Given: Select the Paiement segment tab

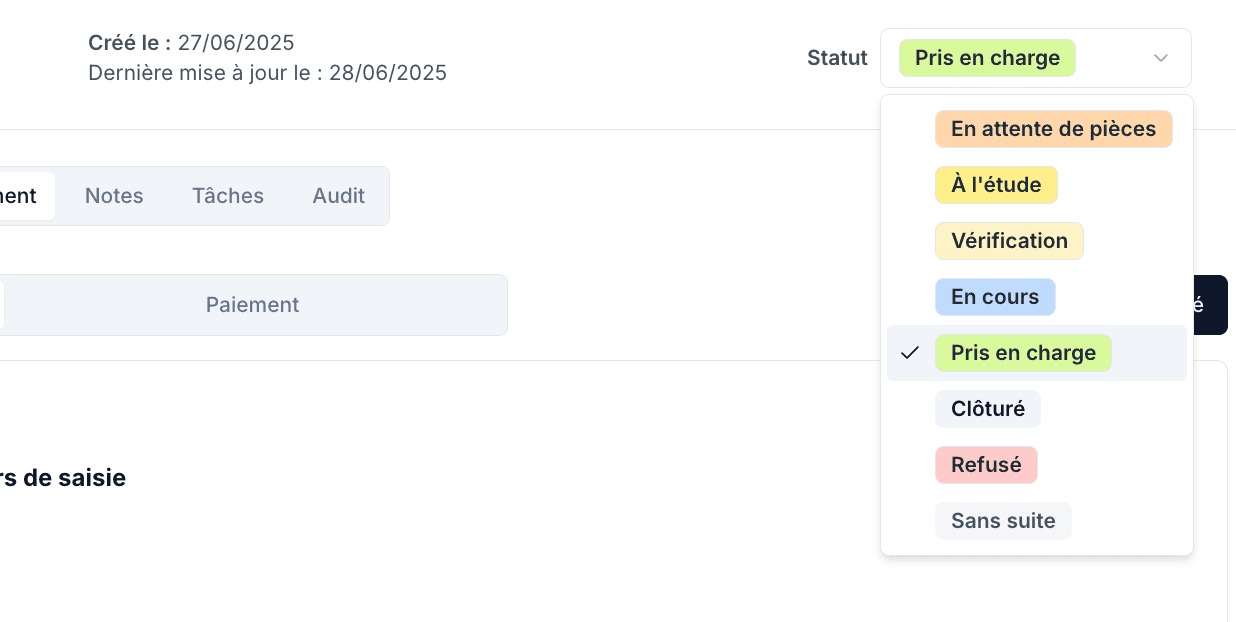Looking at the screenshot, I should [253, 305].
